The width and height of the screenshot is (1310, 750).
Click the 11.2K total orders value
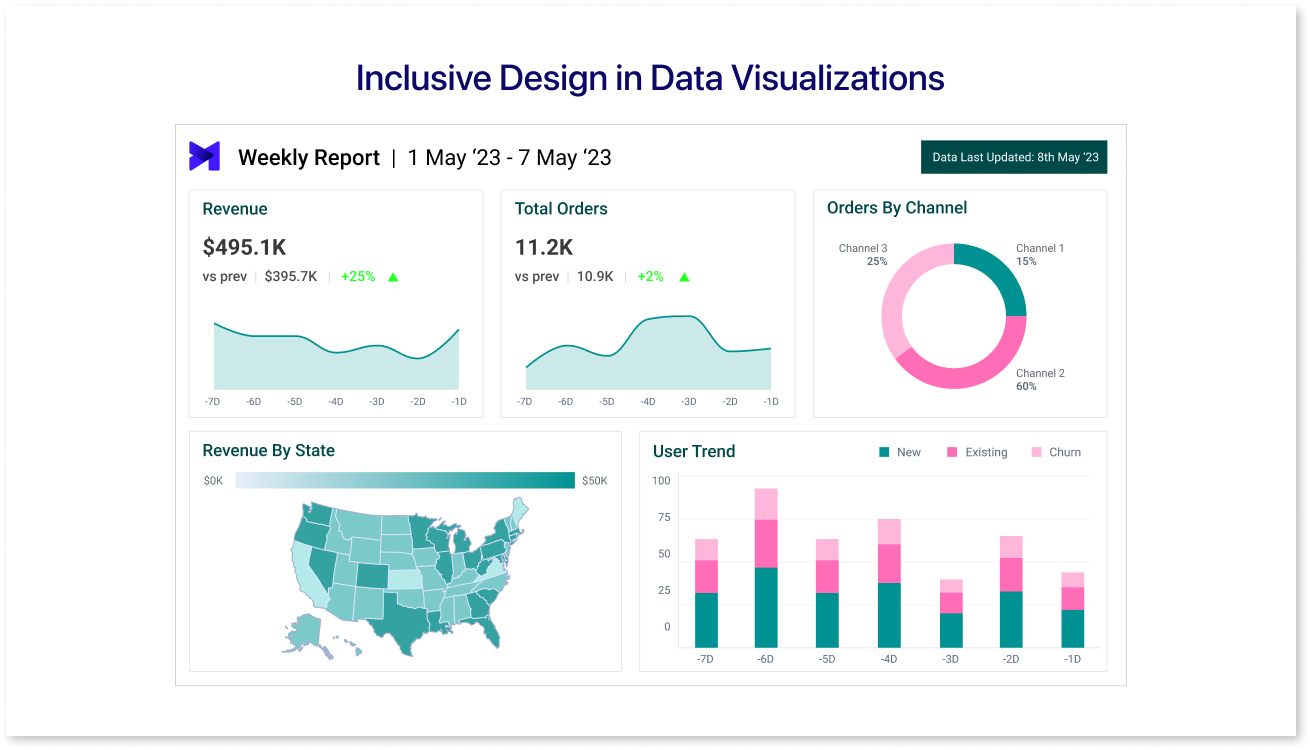544,247
